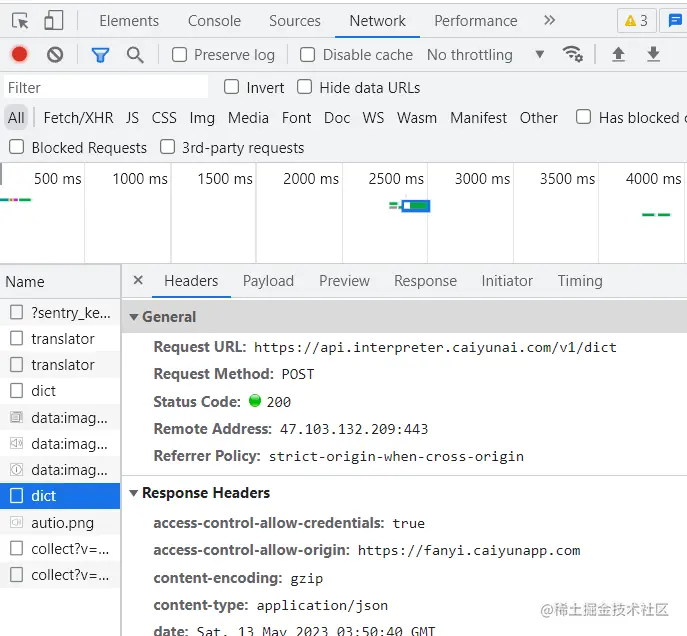Filter requests by Media
The height and width of the screenshot is (636, 687).
[248, 117]
